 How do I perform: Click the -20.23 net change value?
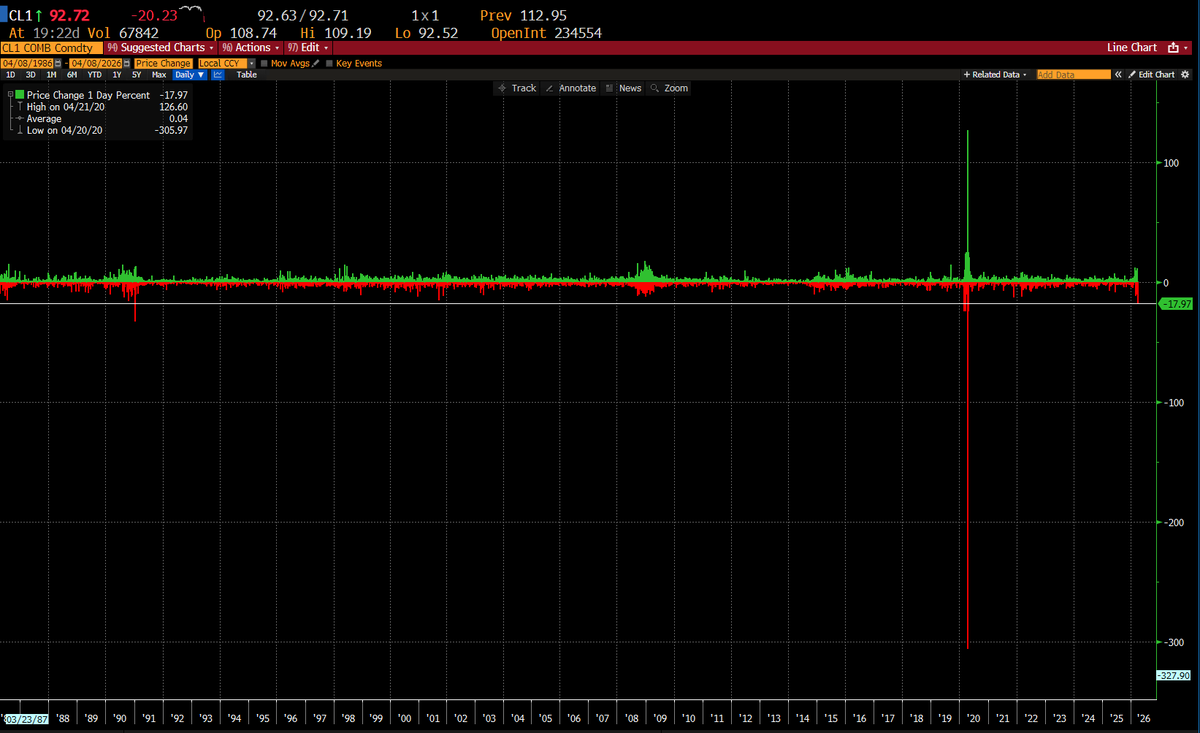(155, 15)
